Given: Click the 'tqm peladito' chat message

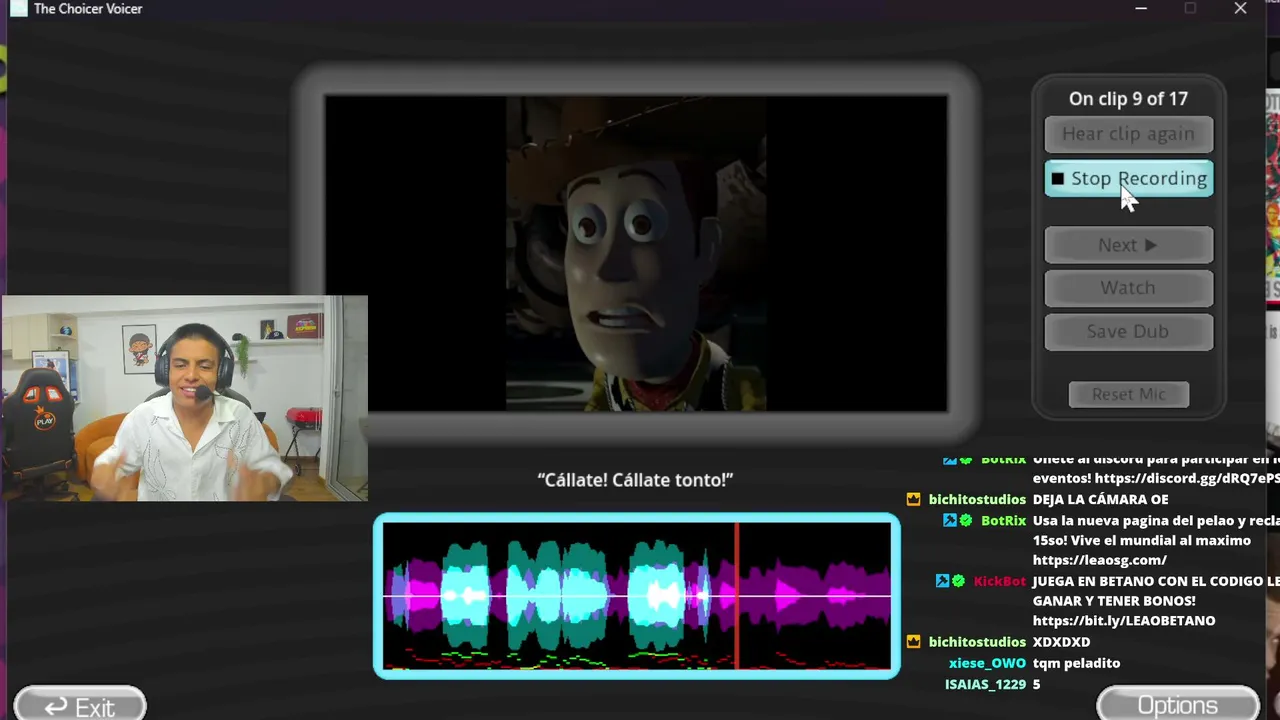Looking at the screenshot, I should [1076, 663].
